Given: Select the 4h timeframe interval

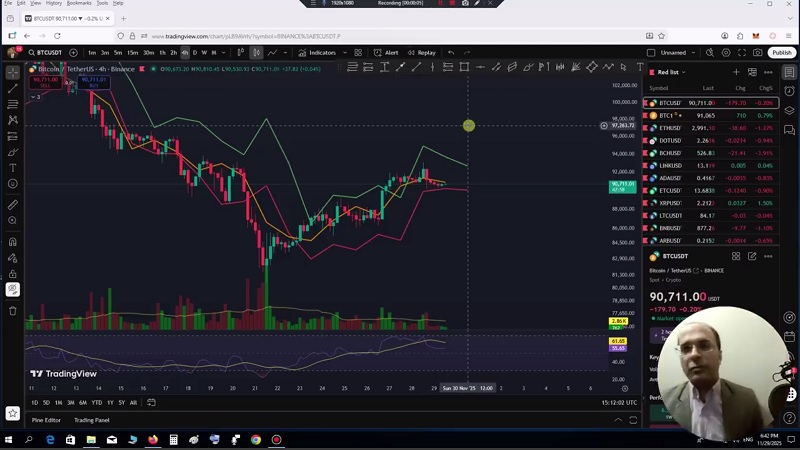Looking at the screenshot, I should point(184,52).
